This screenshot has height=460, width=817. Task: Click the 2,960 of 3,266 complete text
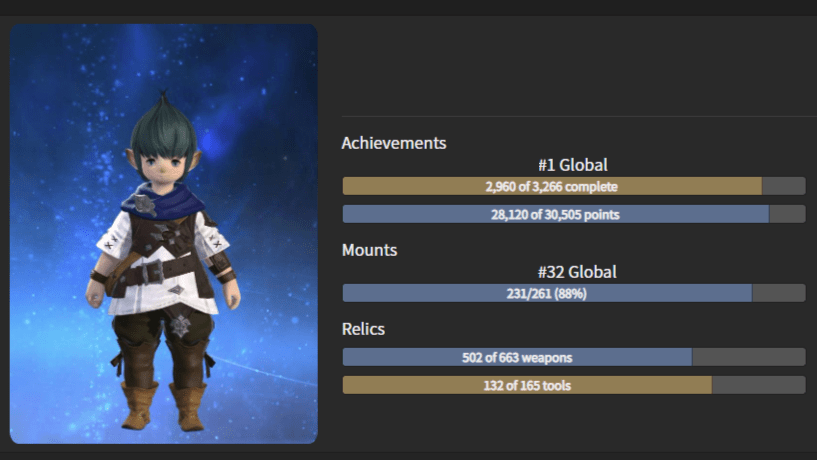pyautogui.click(x=551, y=187)
